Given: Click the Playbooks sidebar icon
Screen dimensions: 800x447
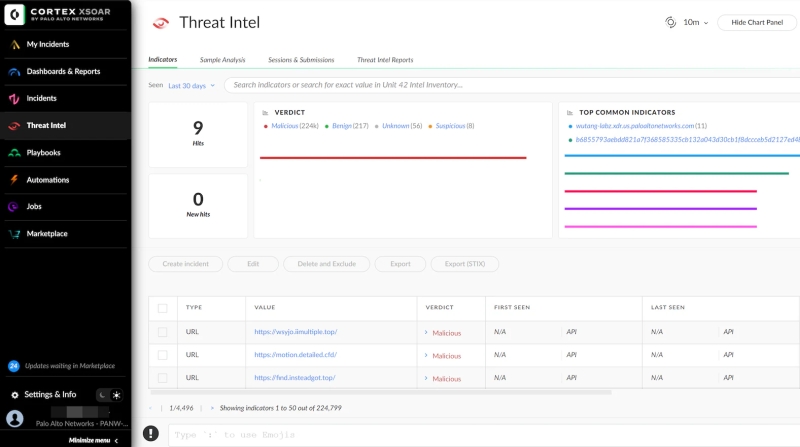Looking at the screenshot, I should point(14,153).
